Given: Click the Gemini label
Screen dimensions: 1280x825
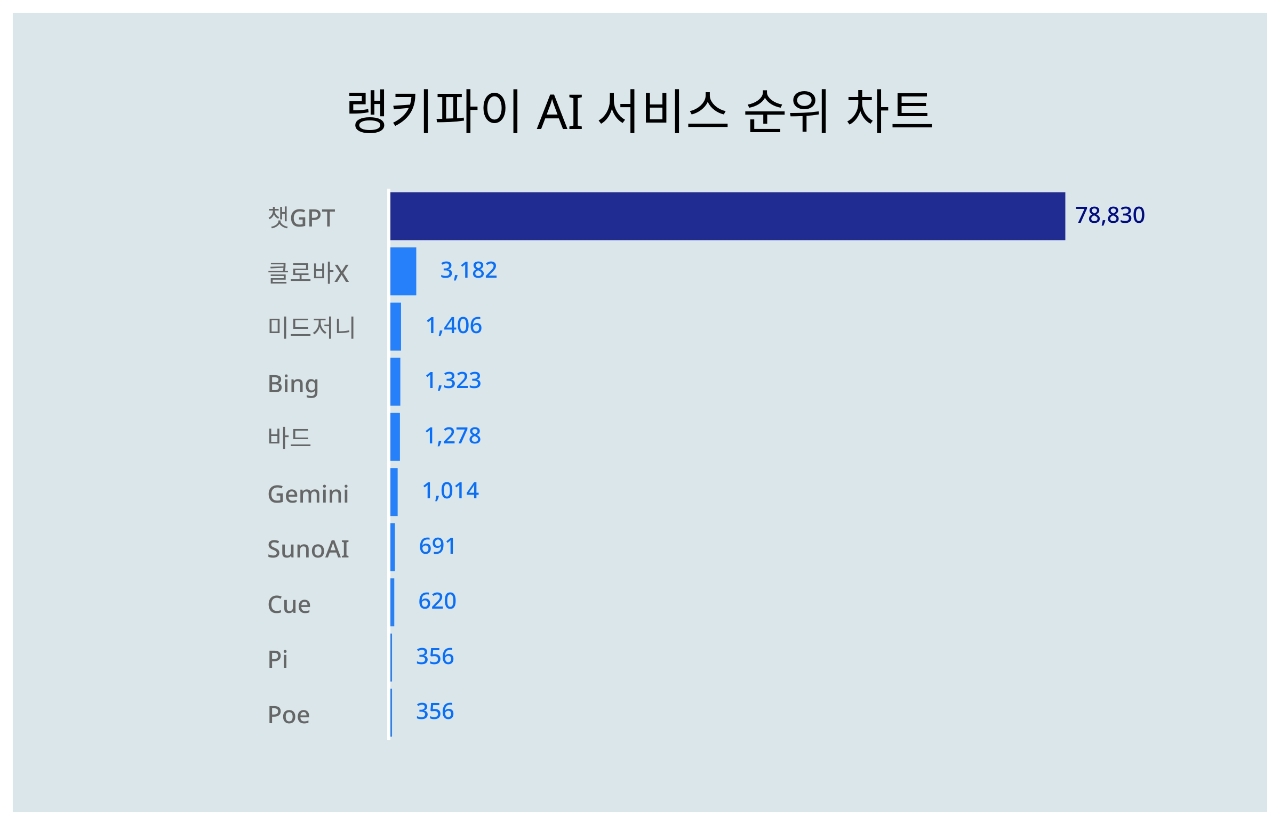Looking at the screenshot, I should [308, 493].
